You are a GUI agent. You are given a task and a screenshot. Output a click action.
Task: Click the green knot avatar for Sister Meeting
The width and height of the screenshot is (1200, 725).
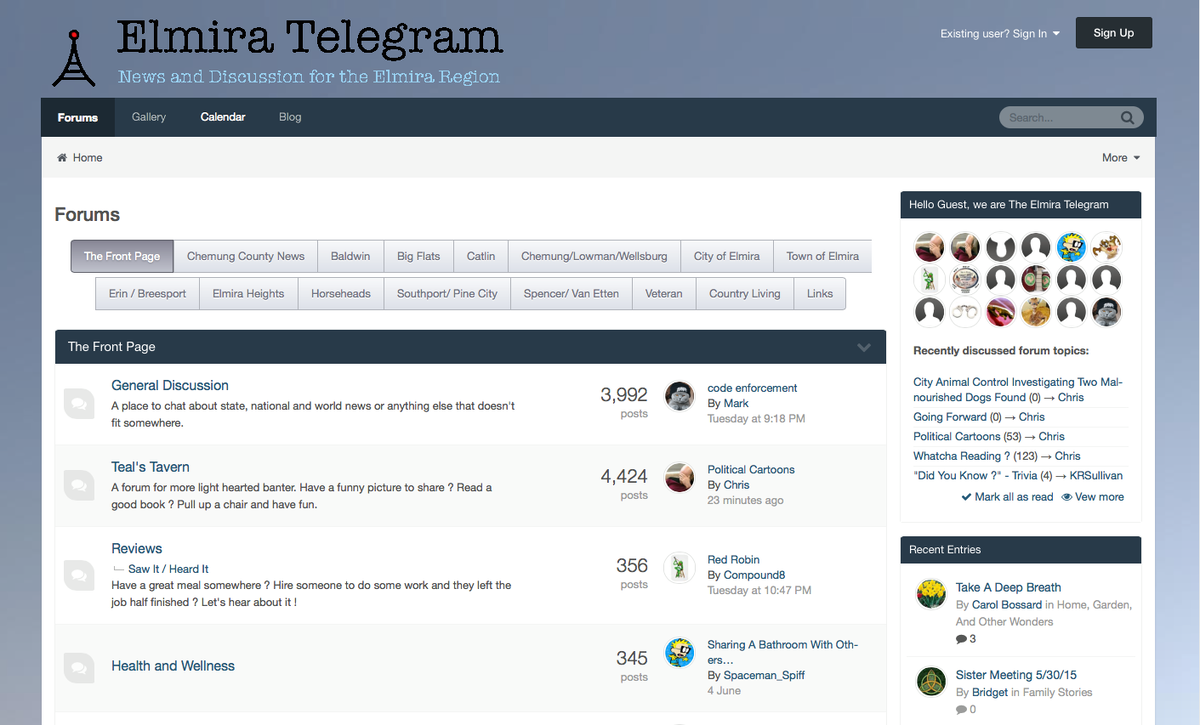931,681
